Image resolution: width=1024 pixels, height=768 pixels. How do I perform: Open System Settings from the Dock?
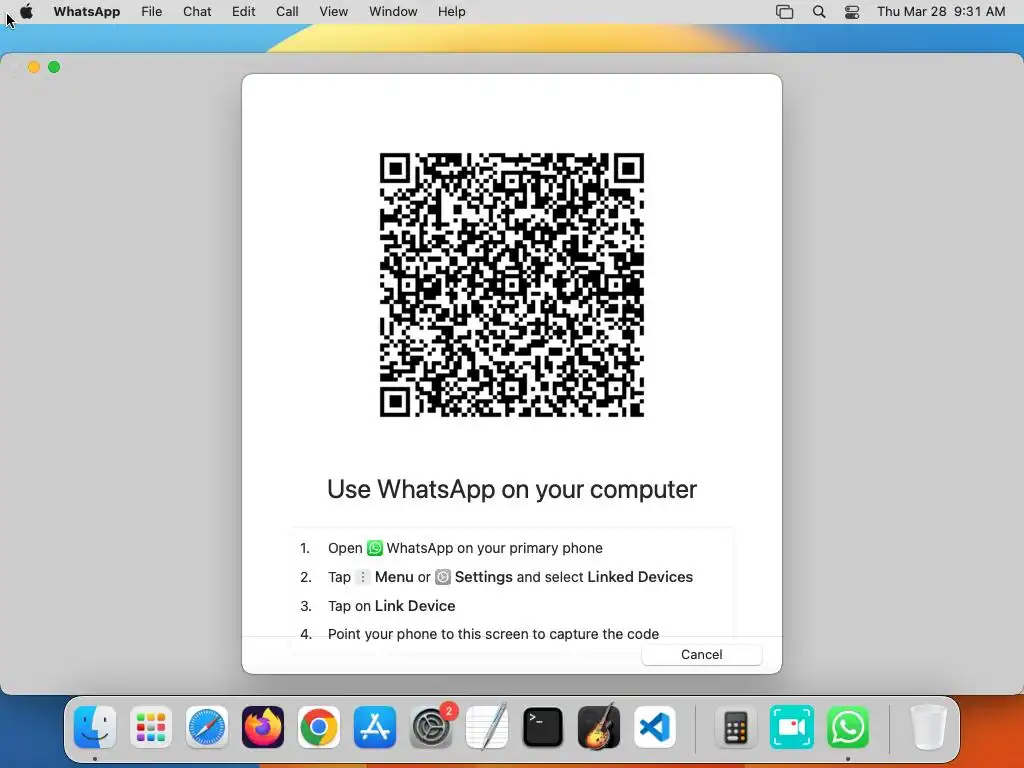tap(431, 727)
